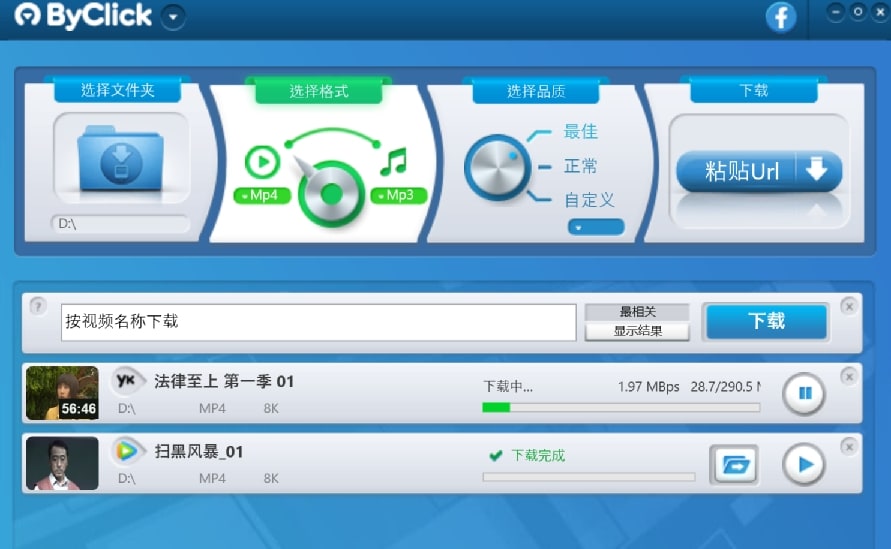Viewport: 891px width, 549px height.
Task: Choose the 显示结果 search option
Action: coord(636,331)
